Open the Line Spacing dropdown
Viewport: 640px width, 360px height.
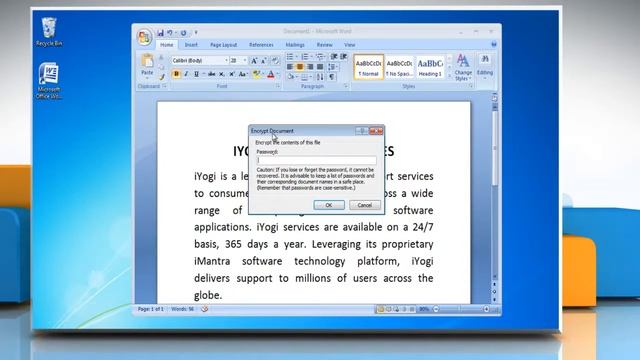(333, 67)
